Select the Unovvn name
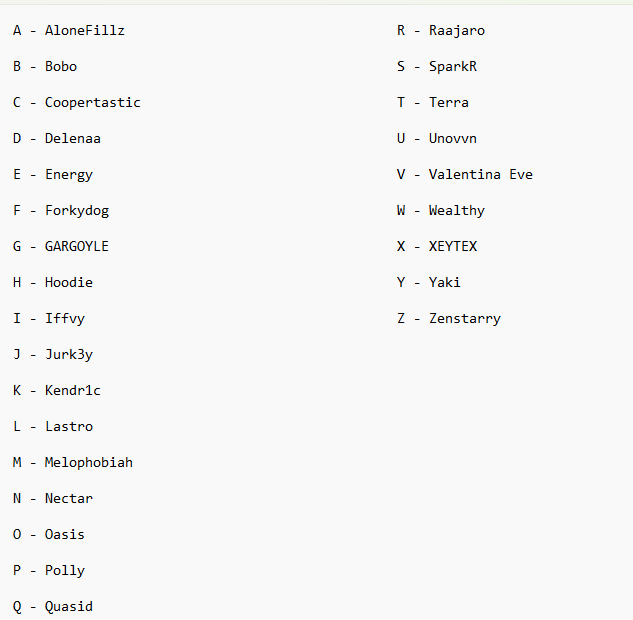Viewport: 633px width, 620px height. click(x=453, y=138)
